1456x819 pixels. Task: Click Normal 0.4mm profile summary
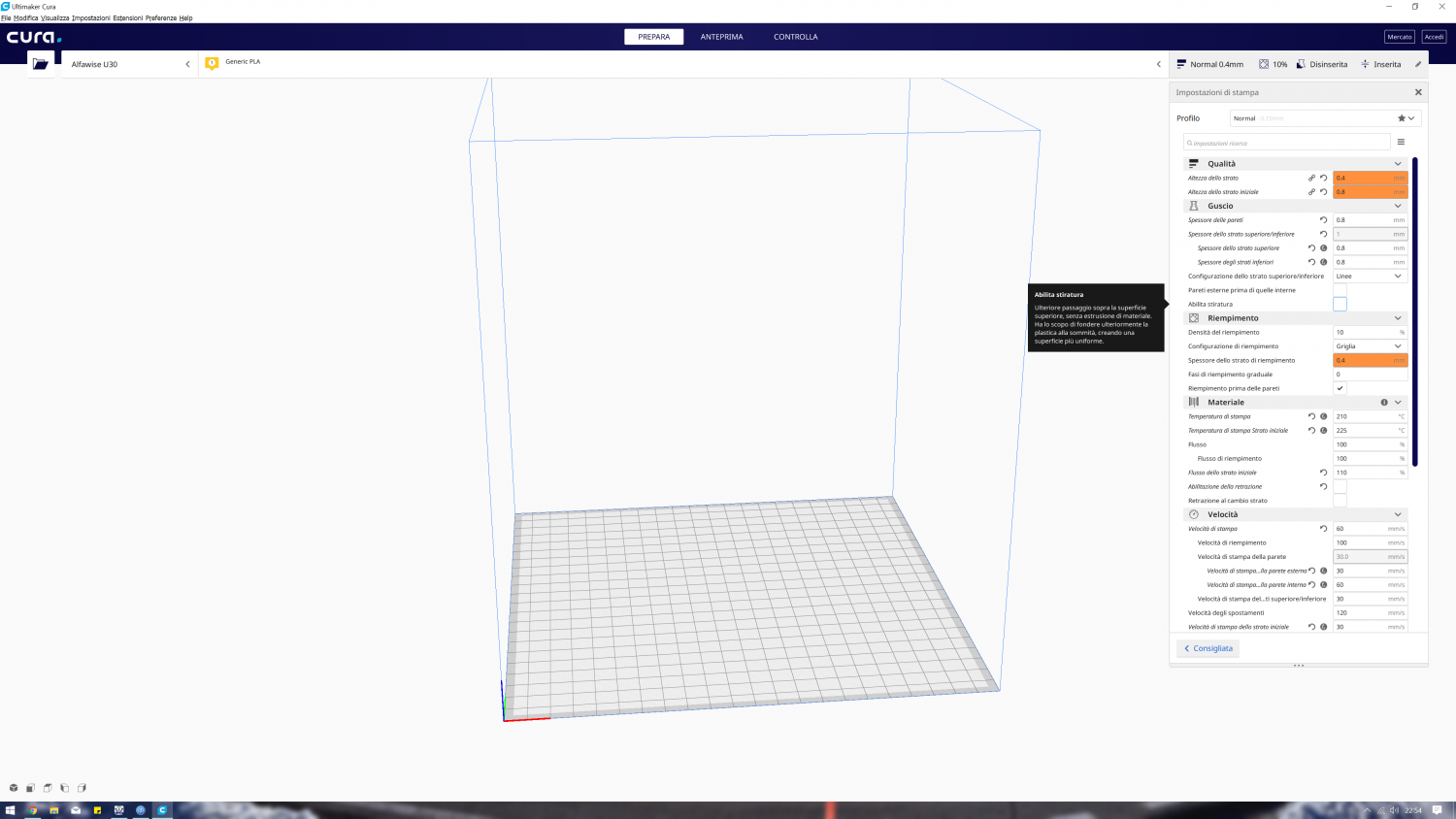1210,64
